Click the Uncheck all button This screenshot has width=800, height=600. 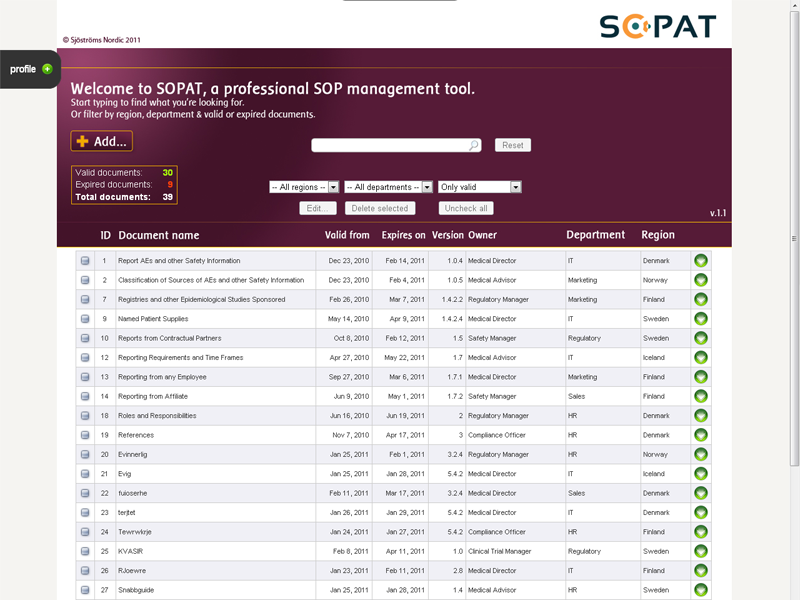[x=466, y=208]
